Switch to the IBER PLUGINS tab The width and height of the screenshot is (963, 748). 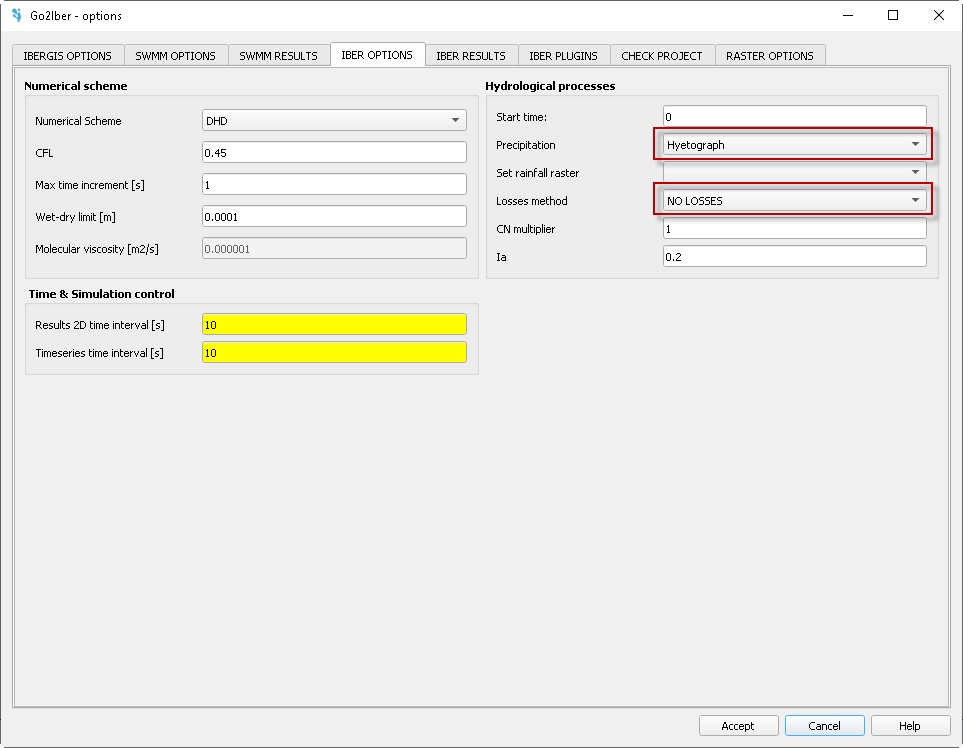(x=563, y=56)
